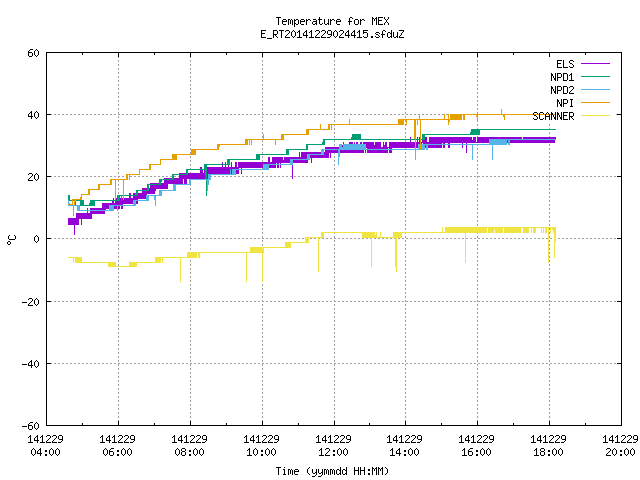
Task: Click the x-axis tick label 141229 10:00
Action: click(261, 446)
